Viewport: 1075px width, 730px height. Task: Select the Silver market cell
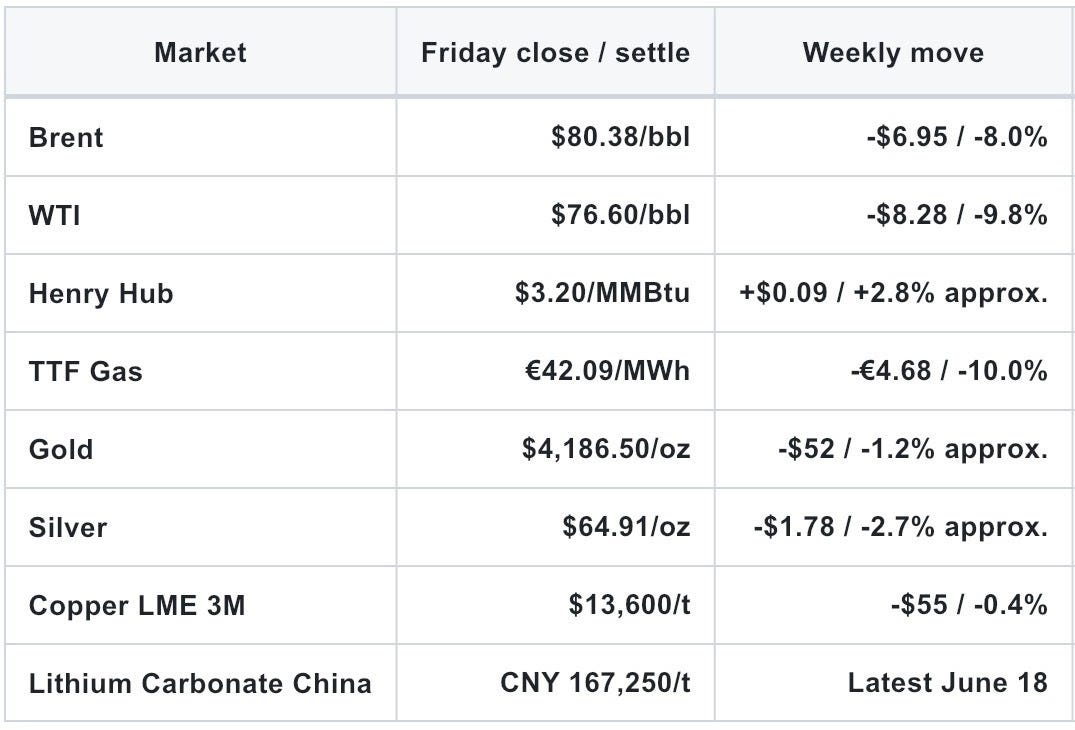tap(200, 528)
